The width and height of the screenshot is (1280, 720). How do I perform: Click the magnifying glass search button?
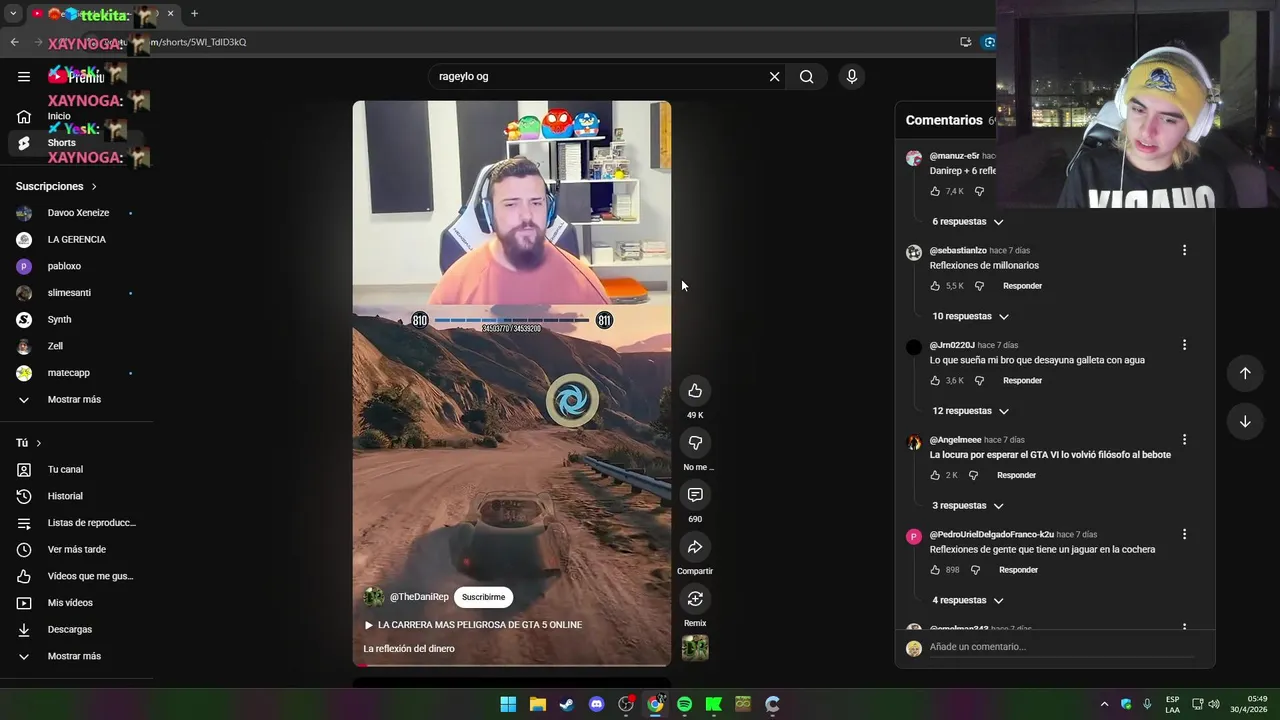pos(807,76)
